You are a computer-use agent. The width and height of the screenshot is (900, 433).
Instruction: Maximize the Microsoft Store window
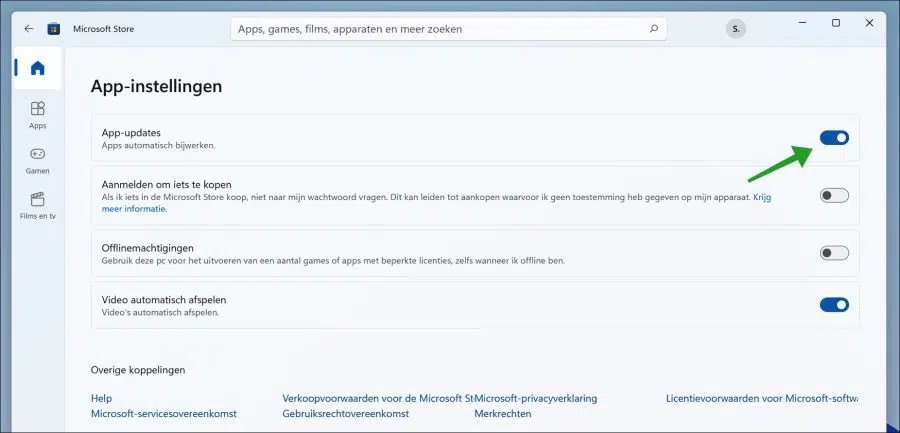(836, 23)
